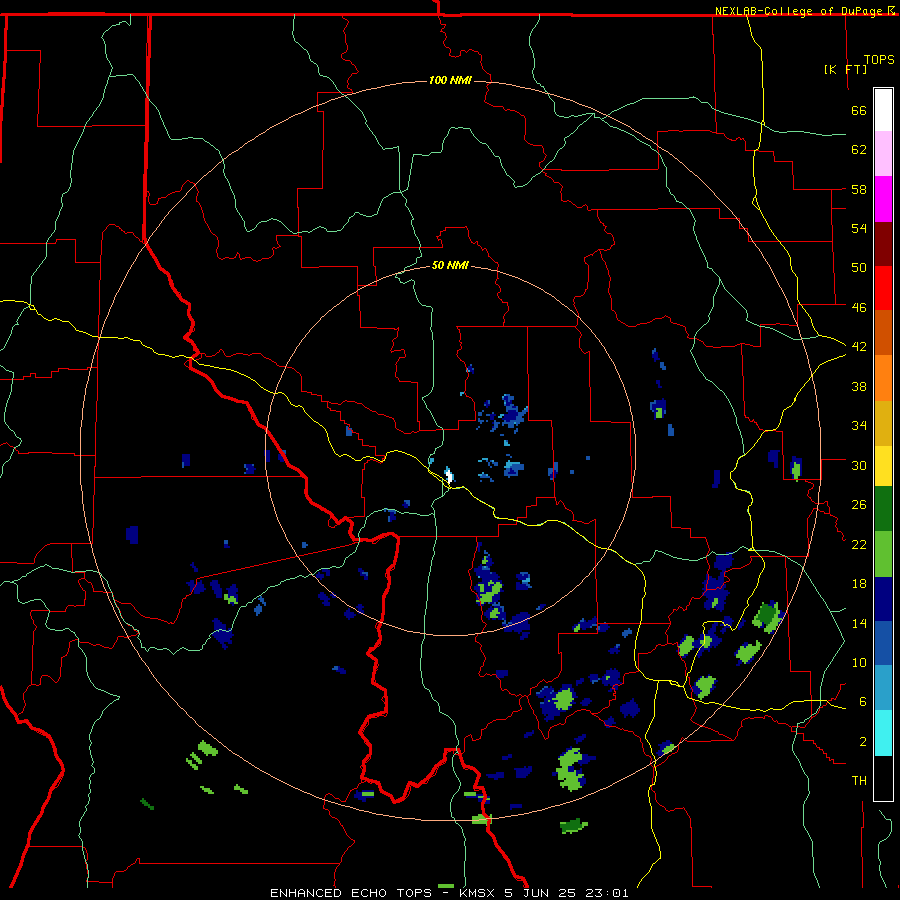Click the K FT units label
Image resolution: width=900 pixels, height=900 pixels.
click(845, 70)
